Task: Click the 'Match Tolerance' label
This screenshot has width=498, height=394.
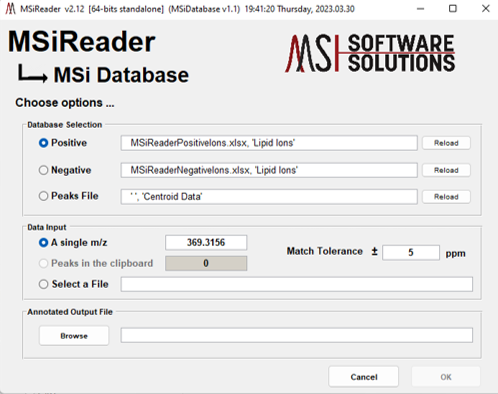Action: point(325,251)
